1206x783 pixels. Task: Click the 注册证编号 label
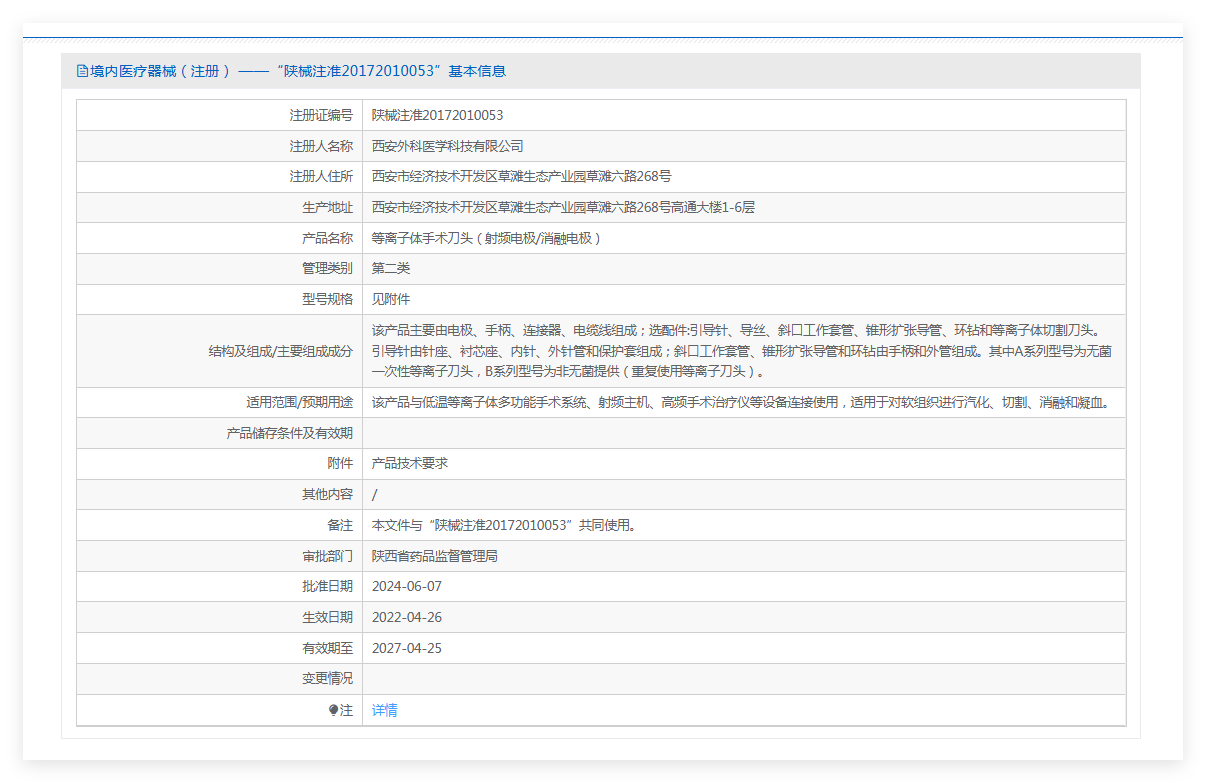(x=321, y=115)
